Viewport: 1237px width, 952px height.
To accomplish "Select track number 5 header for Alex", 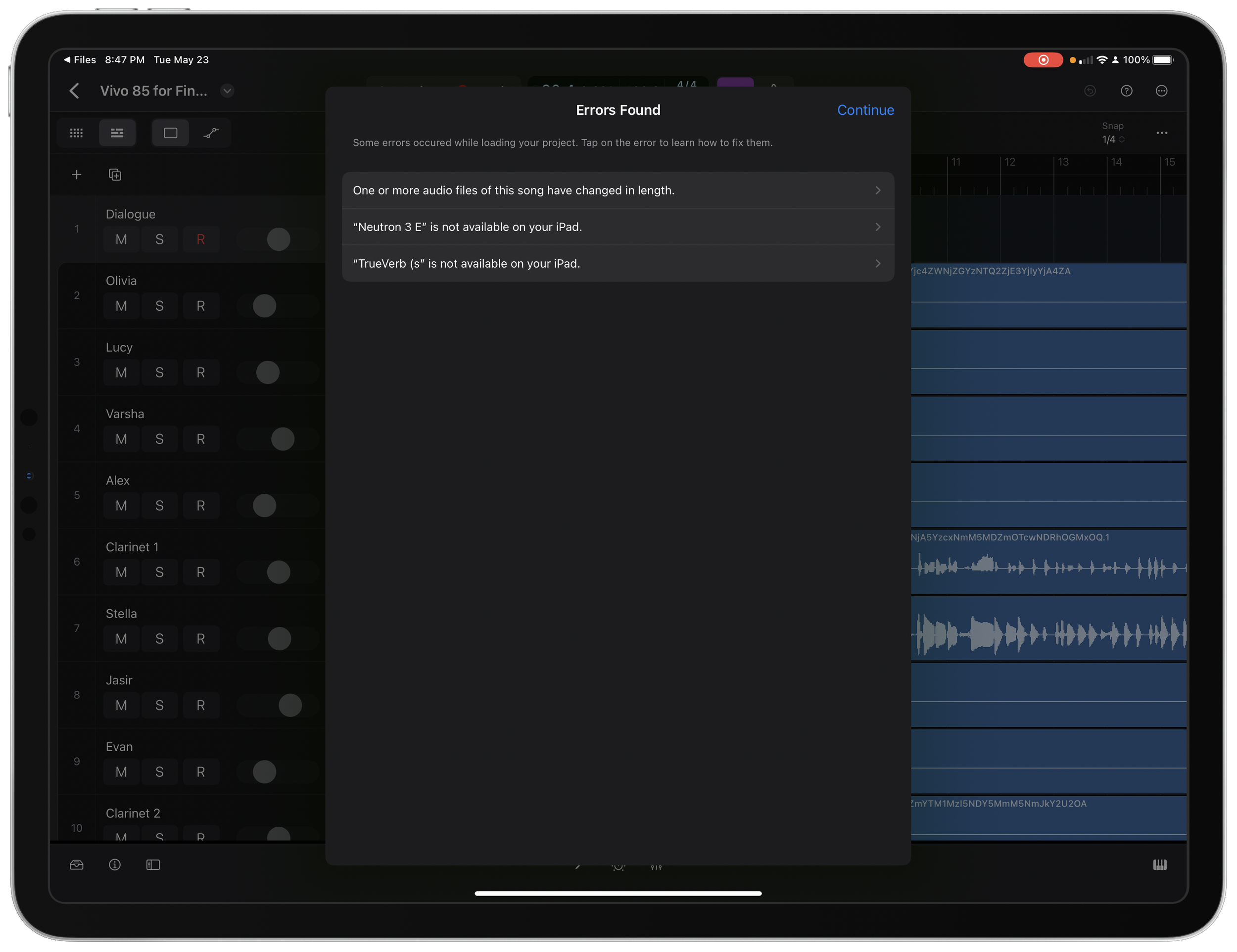I will [x=77, y=495].
